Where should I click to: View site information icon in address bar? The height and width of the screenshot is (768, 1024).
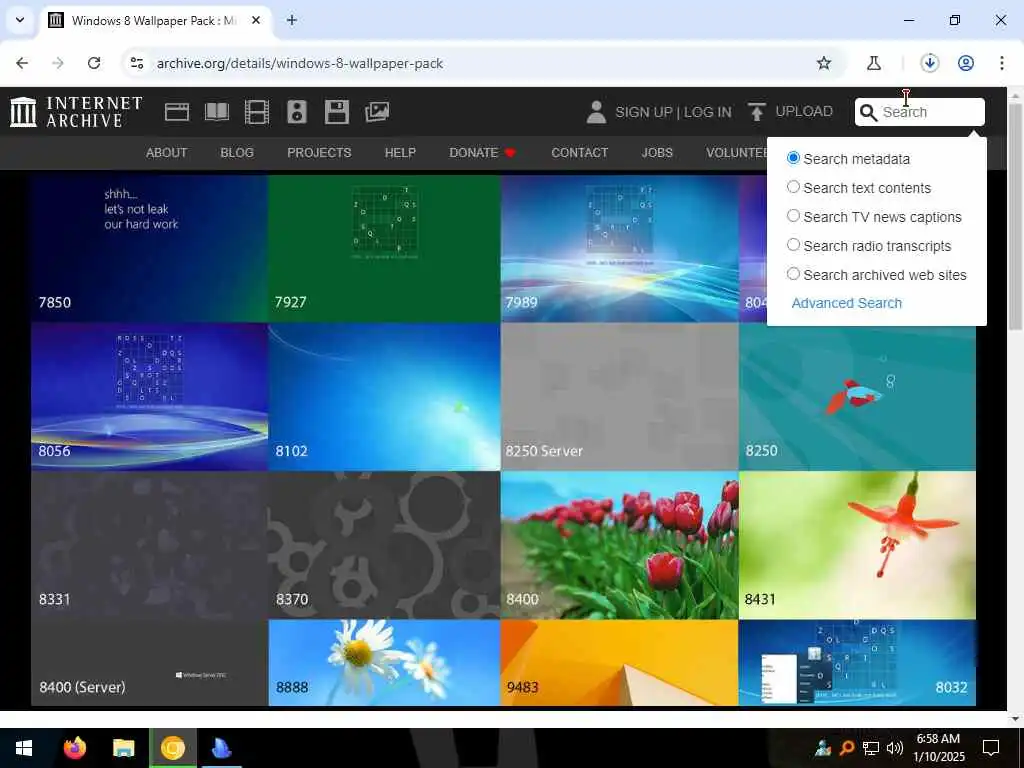[x=136, y=63]
